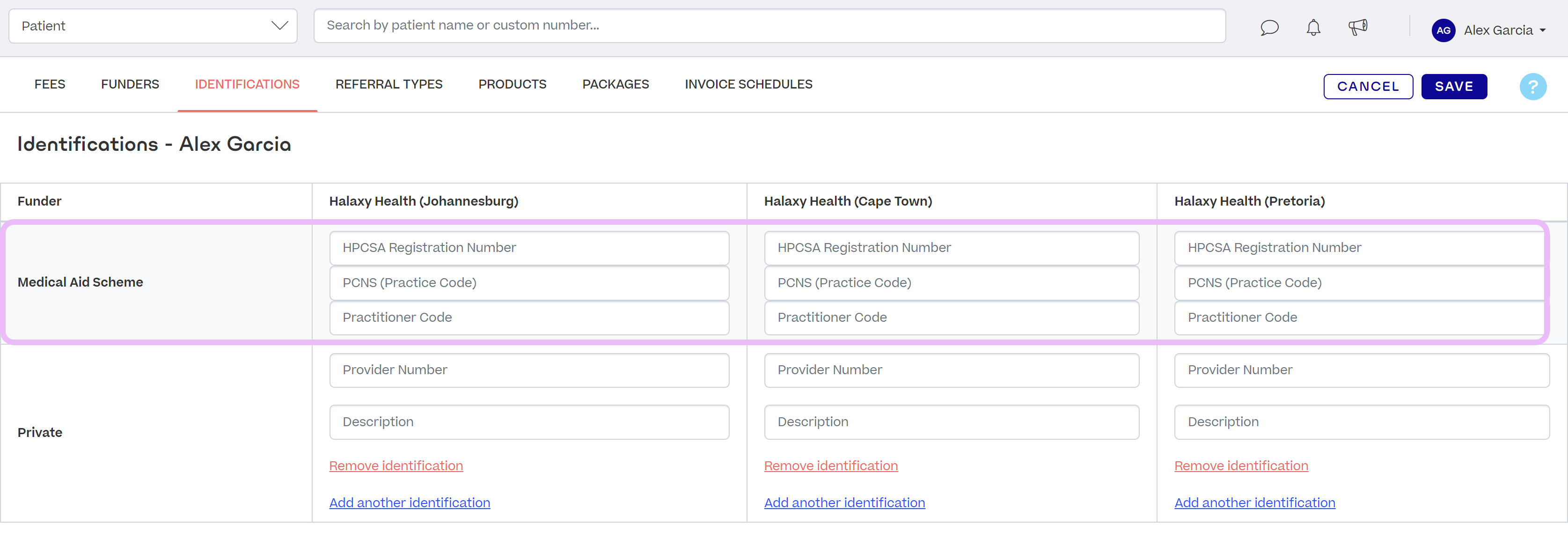Click the Halaxy Health (Pretoria) column header
Screen dimensions: 1568x547
click(1249, 201)
